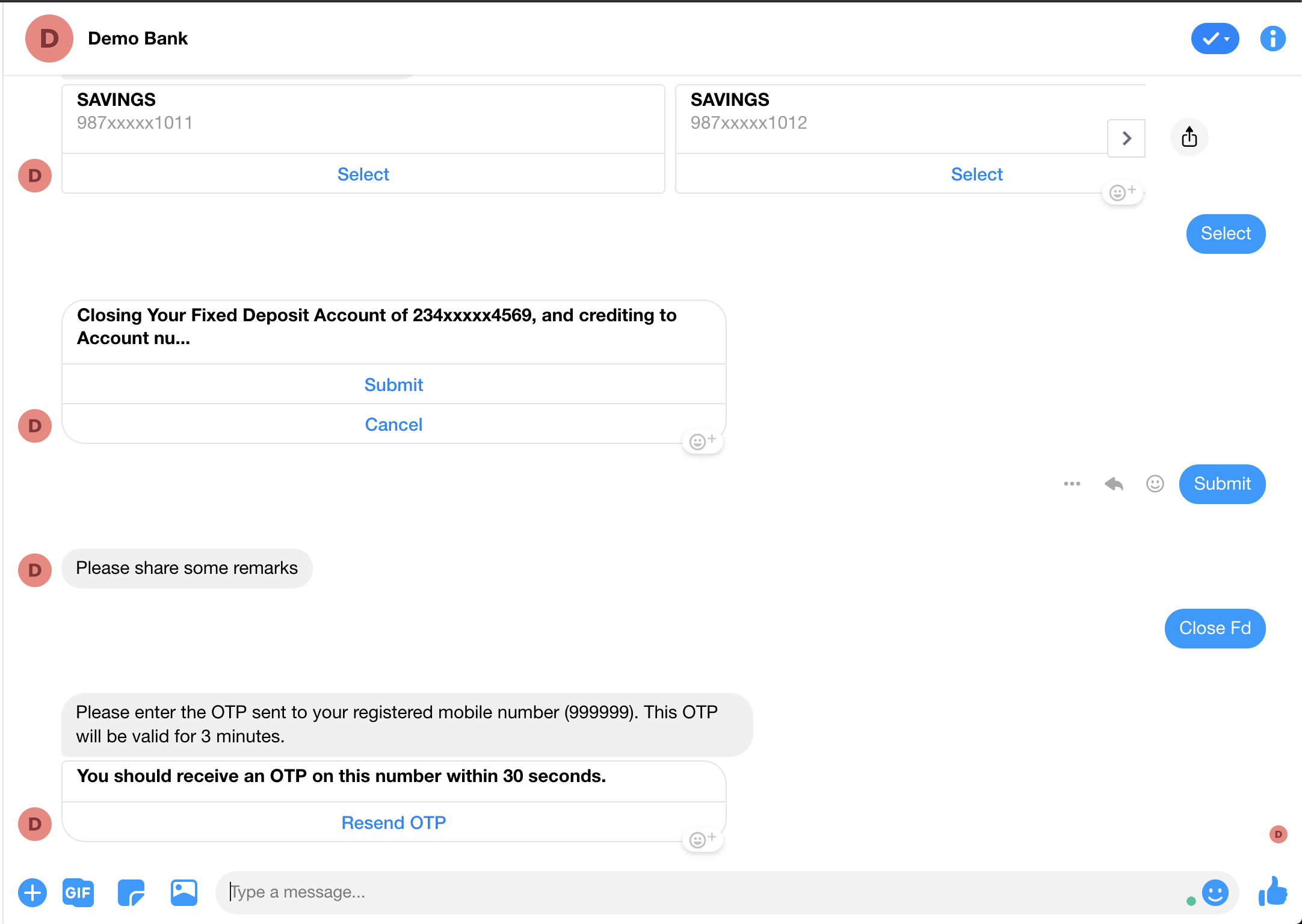Click the Demo Bank profile avatar in header
The image size is (1302, 924).
(x=49, y=38)
